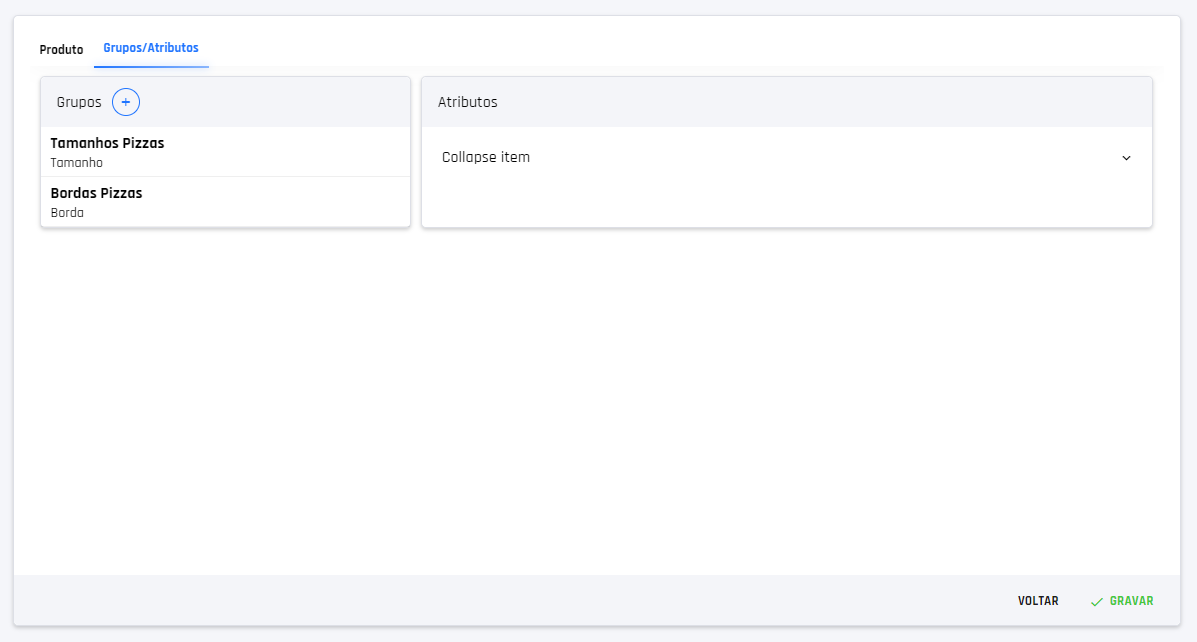Screen dimensions: 1197x642
Task: Select the Bordas Pizzas group
Action: pyautogui.click(x=96, y=192)
